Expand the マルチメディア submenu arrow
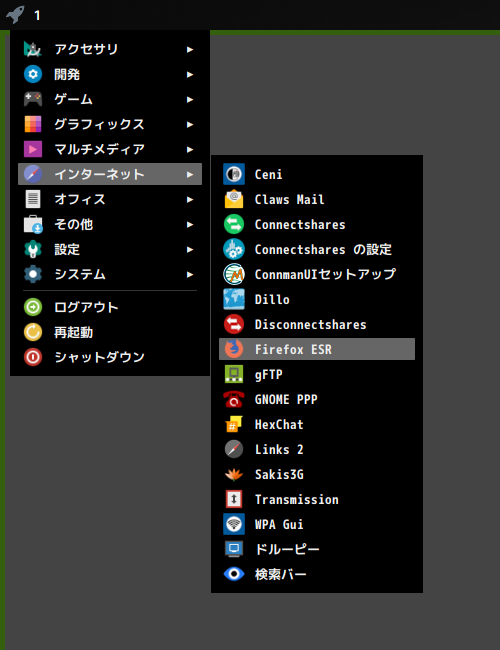Image resolution: width=500 pixels, height=650 pixels. (x=190, y=149)
